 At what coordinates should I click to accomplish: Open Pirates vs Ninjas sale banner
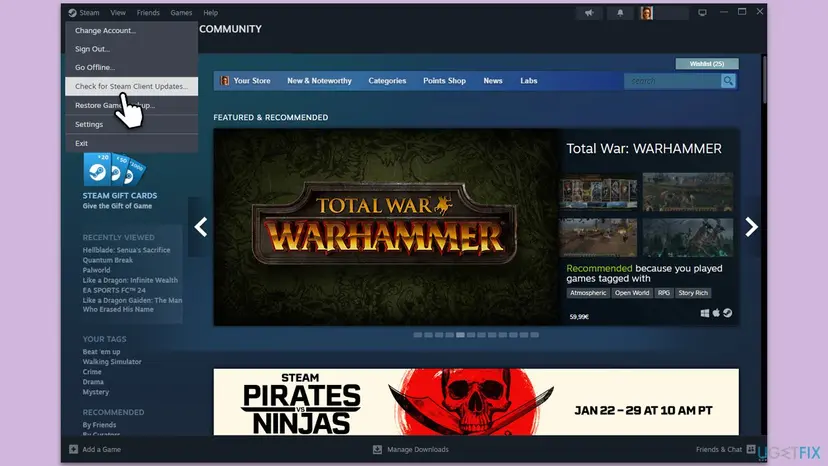point(476,402)
